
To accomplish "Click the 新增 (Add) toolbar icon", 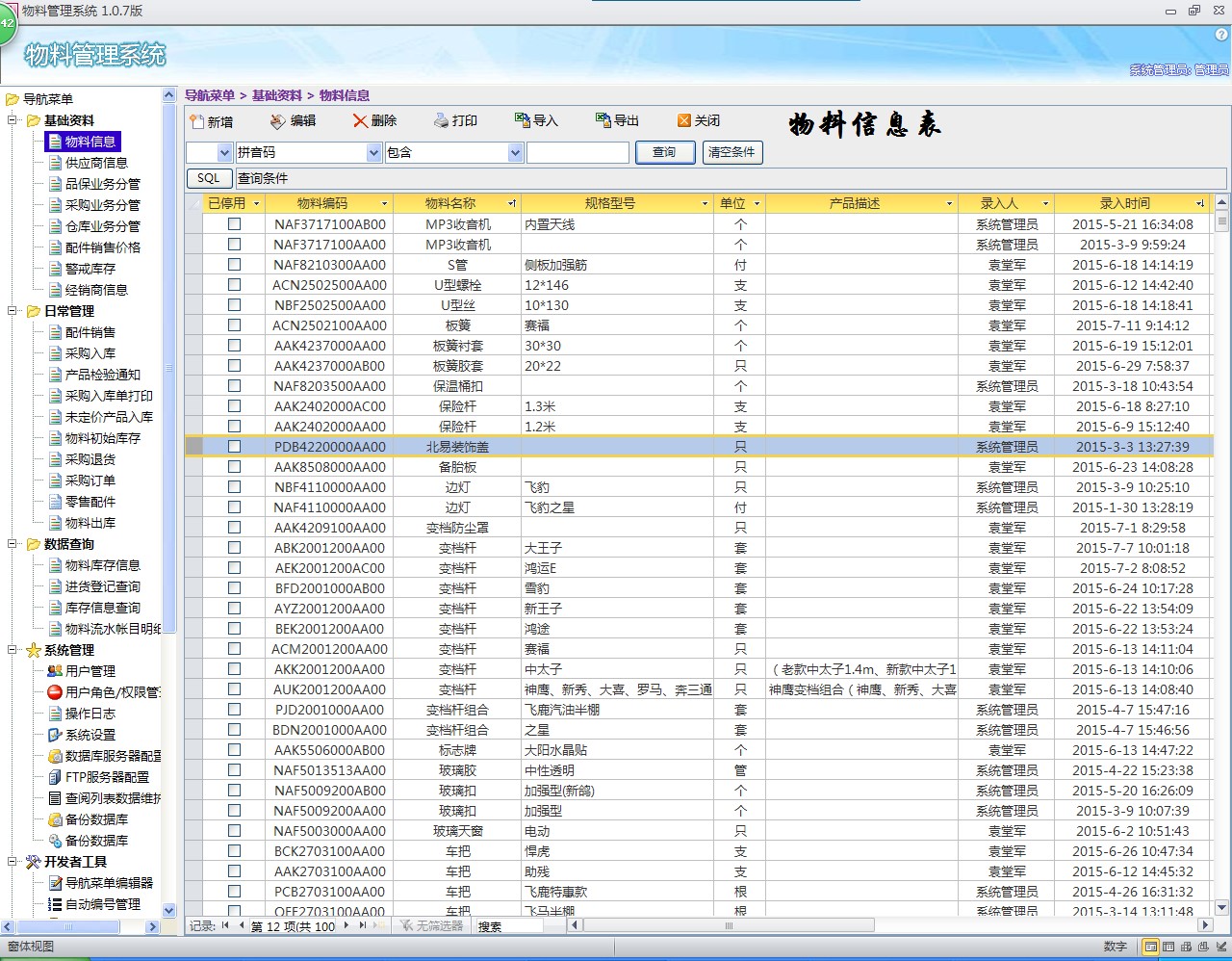I will point(198,121).
